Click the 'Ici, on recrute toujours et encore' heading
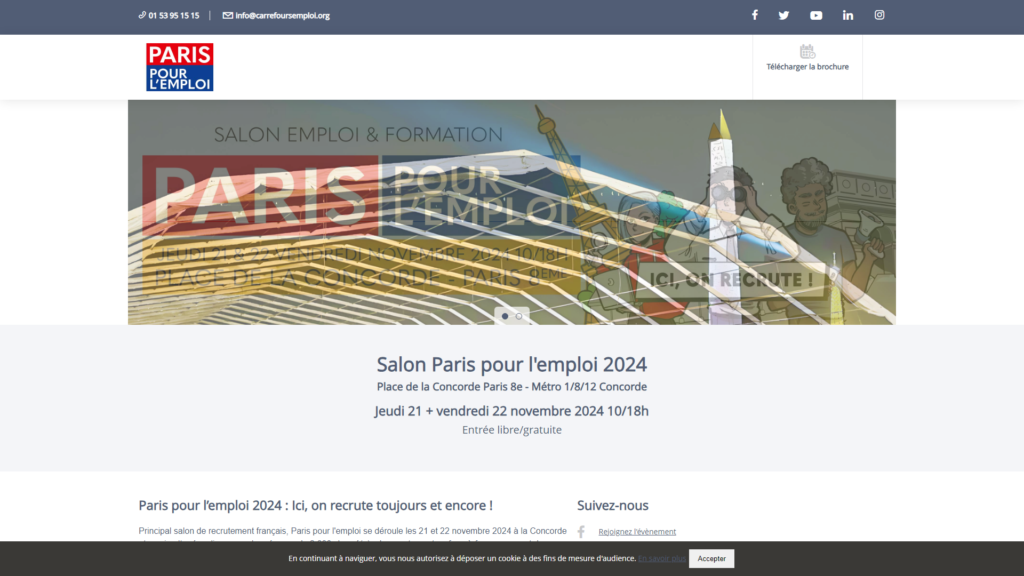The height and width of the screenshot is (576, 1024). pyautogui.click(x=315, y=505)
